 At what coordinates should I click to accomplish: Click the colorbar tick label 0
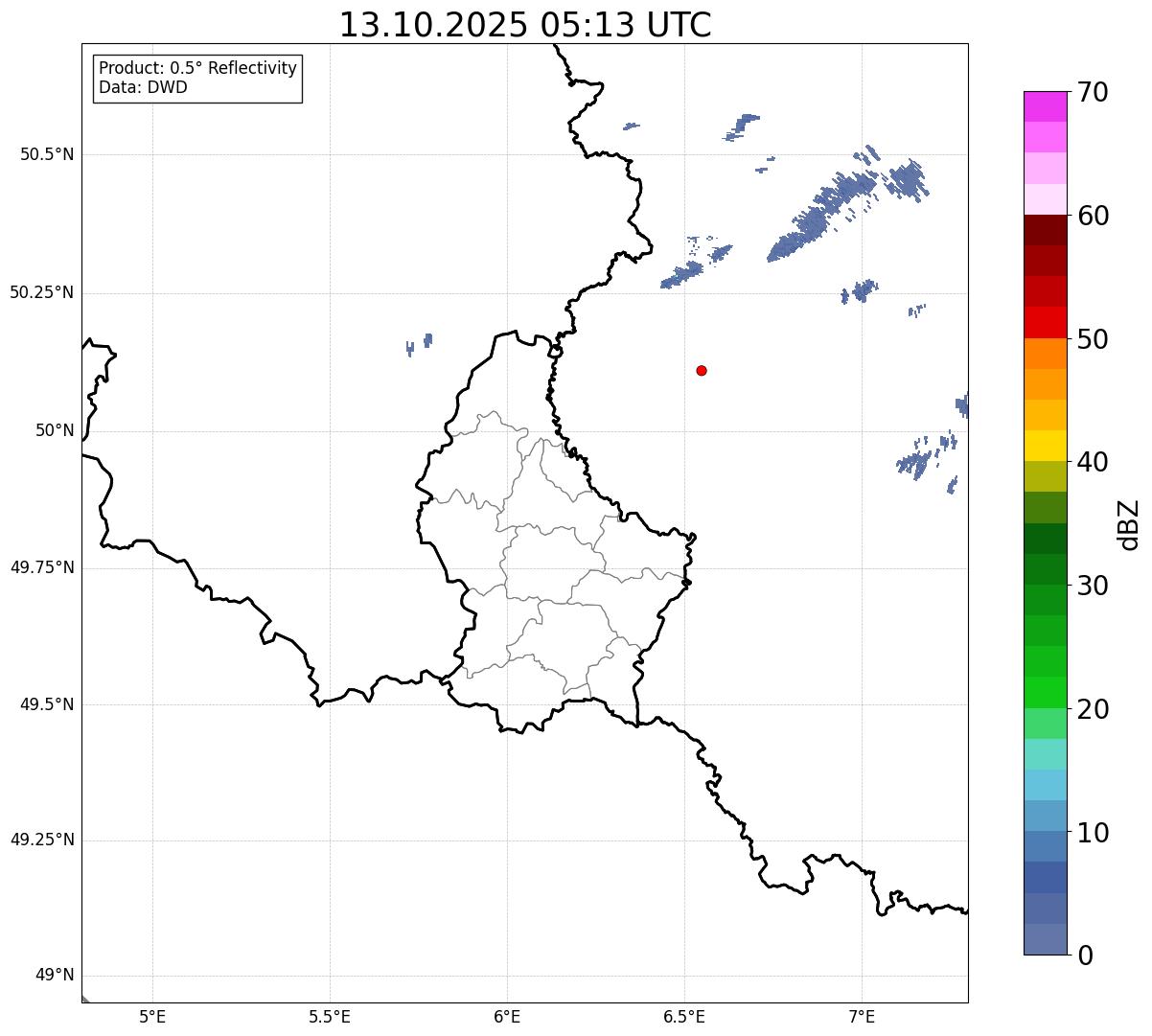point(1085,955)
